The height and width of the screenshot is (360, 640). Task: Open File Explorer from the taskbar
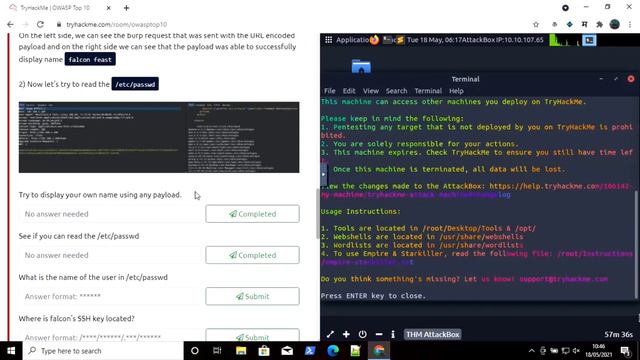click(x=241, y=351)
